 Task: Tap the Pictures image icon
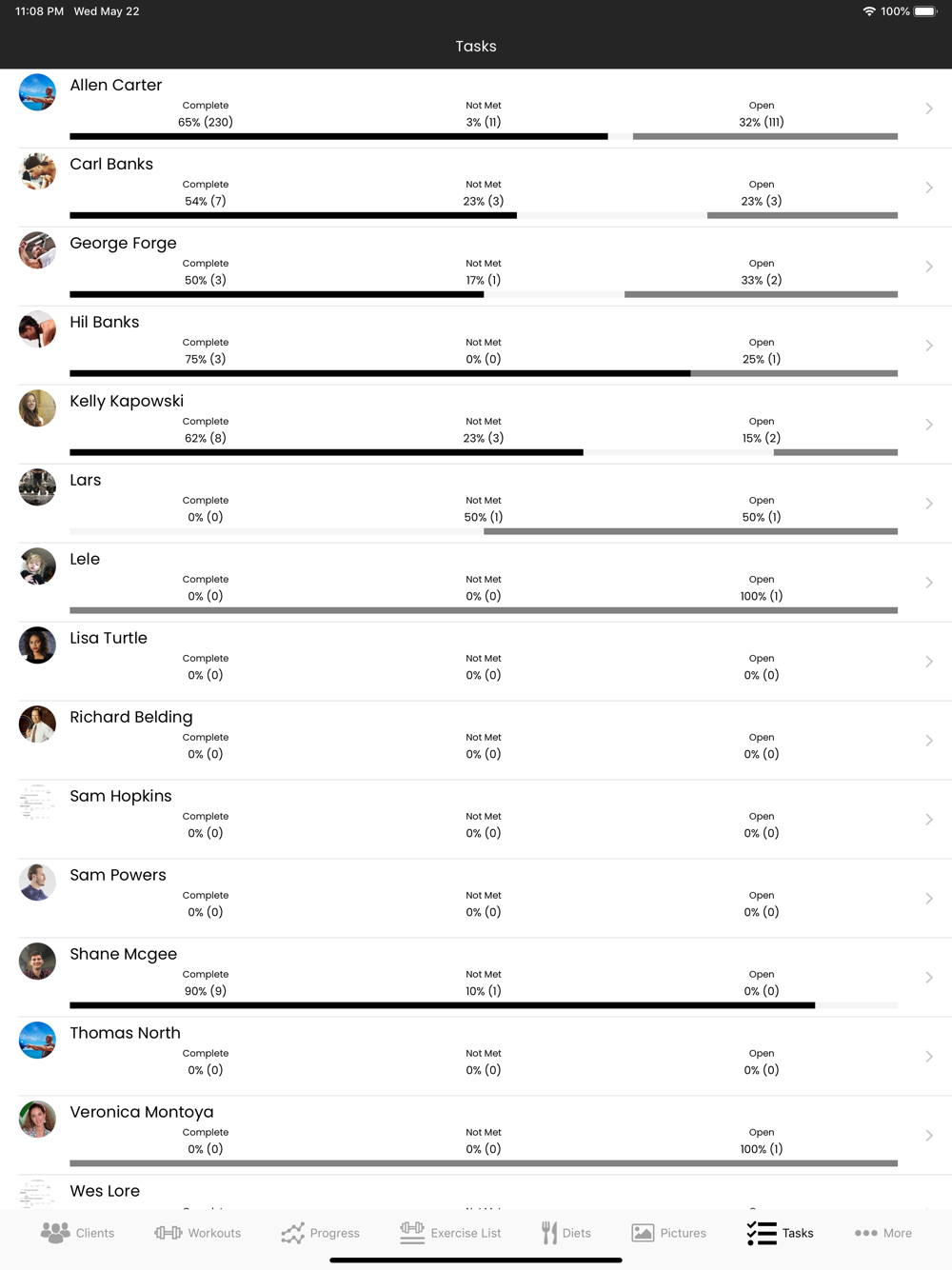(x=643, y=1233)
